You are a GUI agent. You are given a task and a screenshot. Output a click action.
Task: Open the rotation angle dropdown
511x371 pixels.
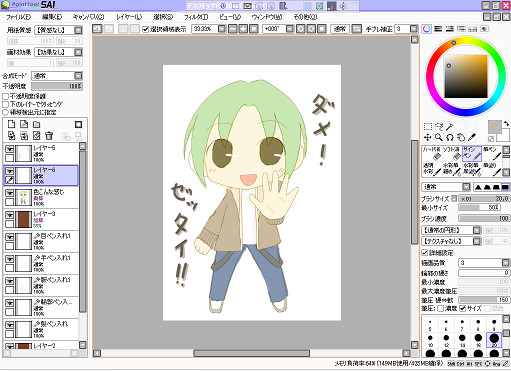pos(290,29)
